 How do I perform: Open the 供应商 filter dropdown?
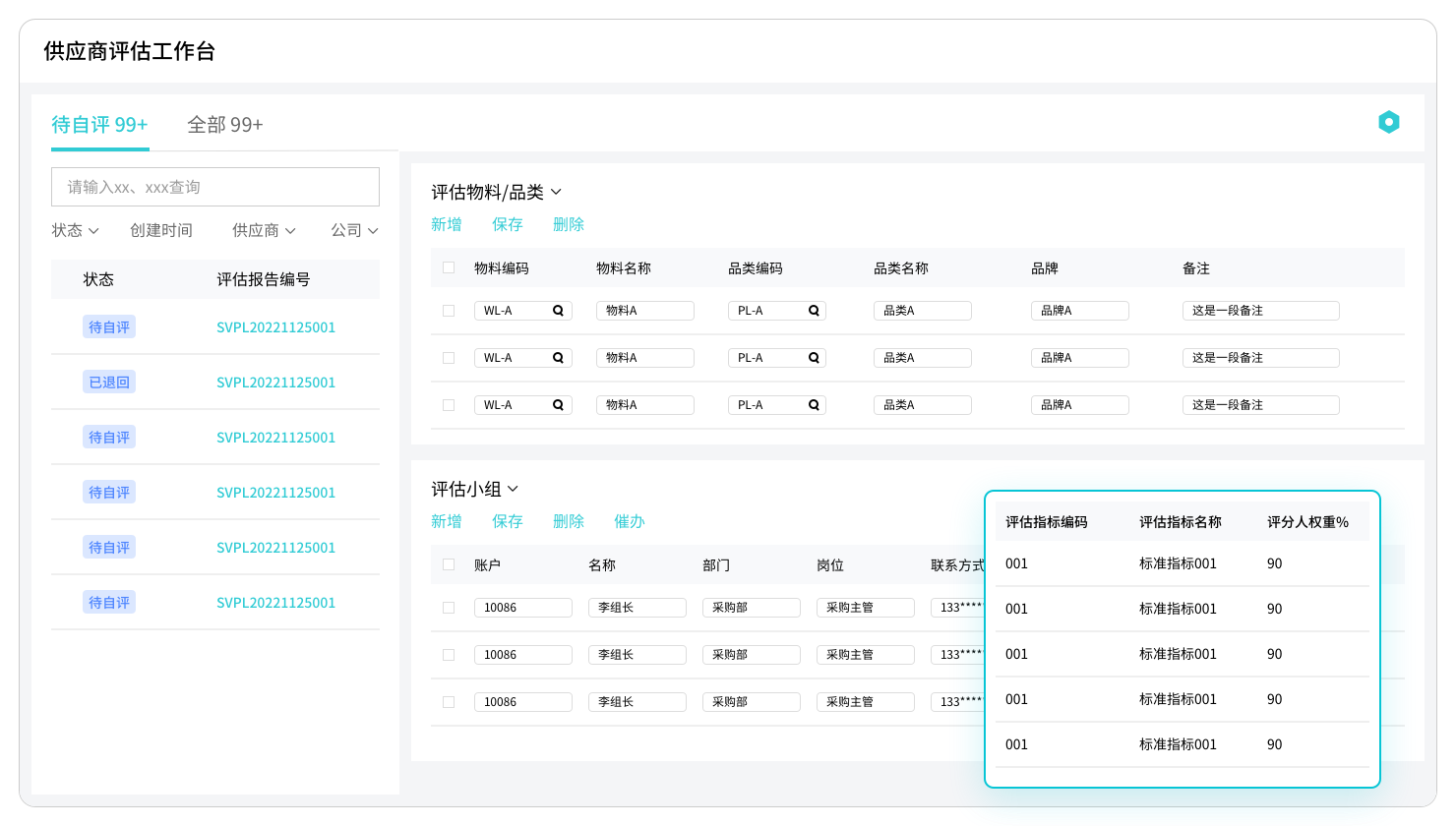264,230
